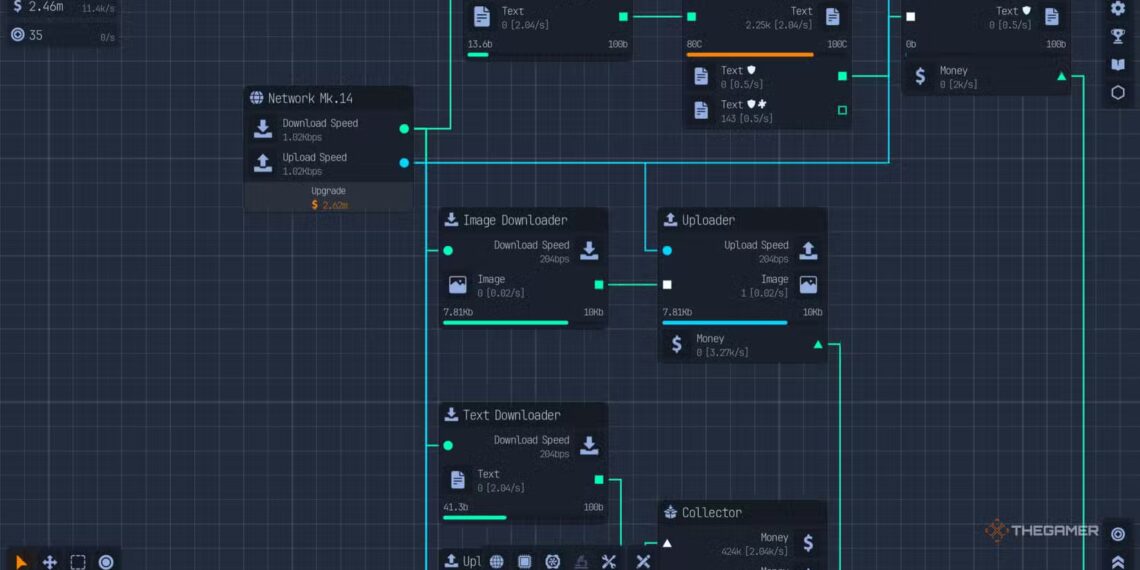The height and width of the screenshot is (570, 1140).
Task: Select the Text Downloader node title
Action: [511, 415]
